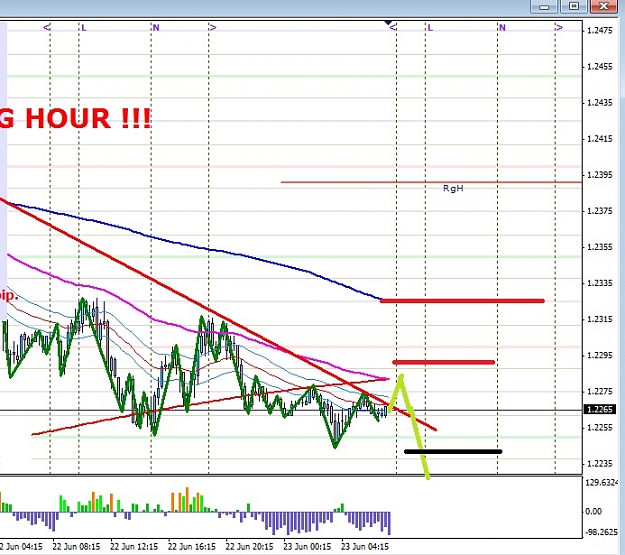Viewport: 625px width, 555px height.
Task: Click the indicator zero level 0.00
Action: click(593, 511)
